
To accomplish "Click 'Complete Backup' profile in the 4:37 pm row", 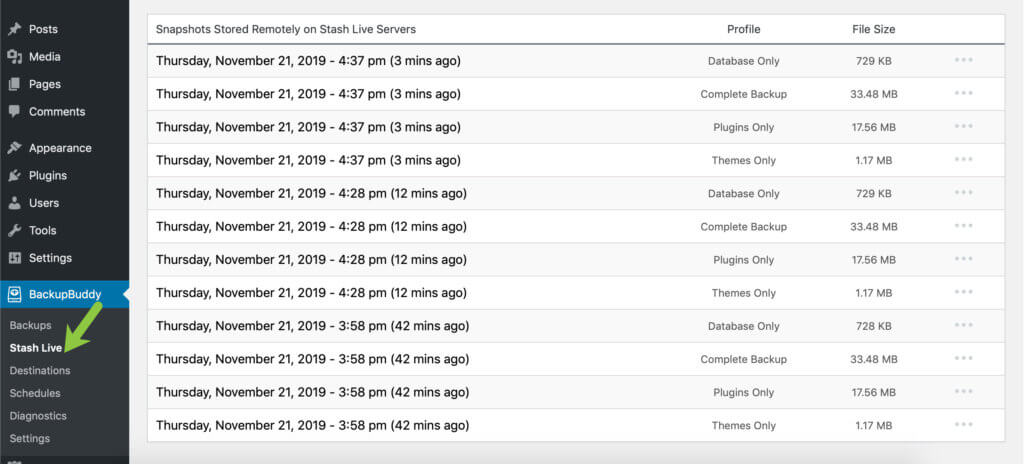I will coord(744,94).
